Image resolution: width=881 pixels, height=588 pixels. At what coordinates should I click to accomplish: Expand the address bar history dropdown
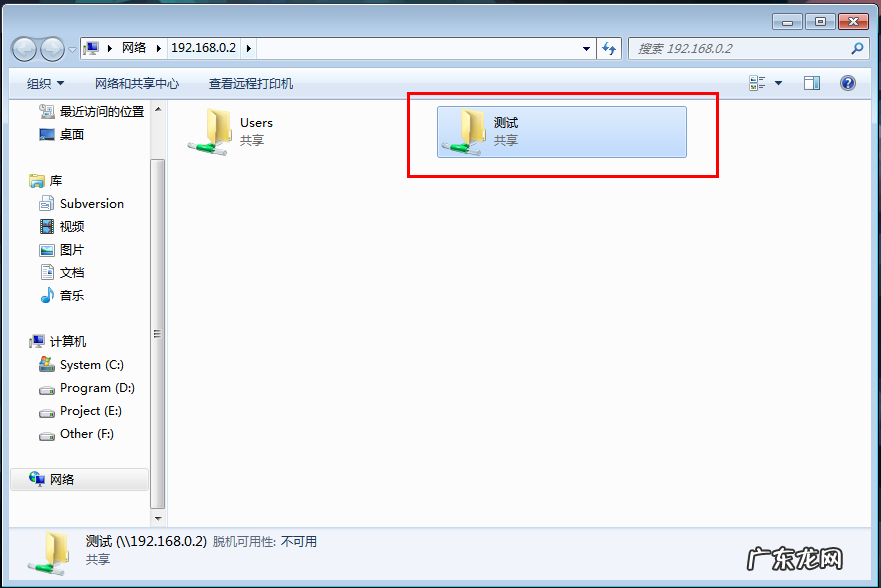pos(586,49)
